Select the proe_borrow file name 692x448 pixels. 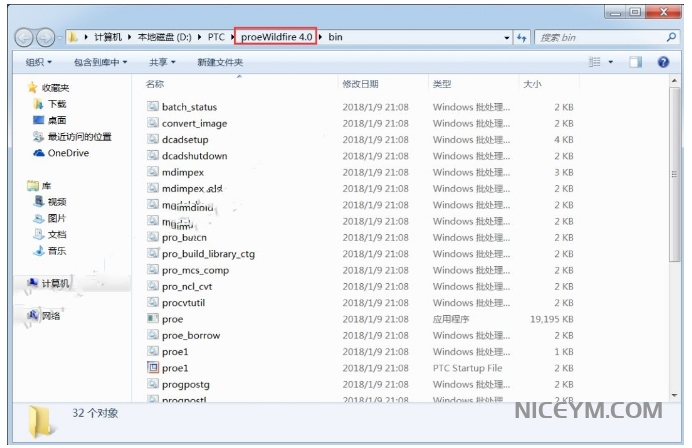click(x=191, y=335)
